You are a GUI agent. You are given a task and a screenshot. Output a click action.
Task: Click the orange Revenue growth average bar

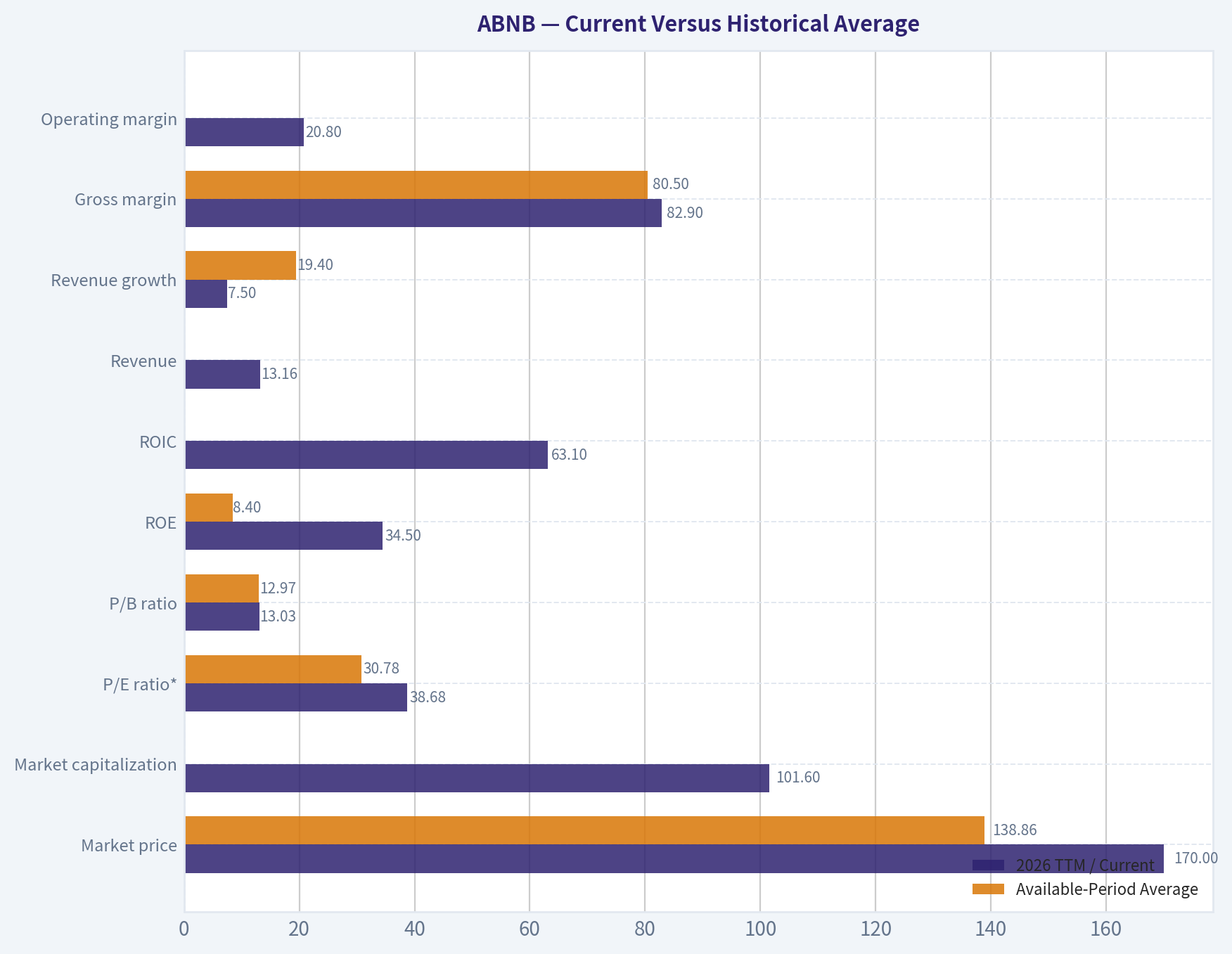point(240,266)
